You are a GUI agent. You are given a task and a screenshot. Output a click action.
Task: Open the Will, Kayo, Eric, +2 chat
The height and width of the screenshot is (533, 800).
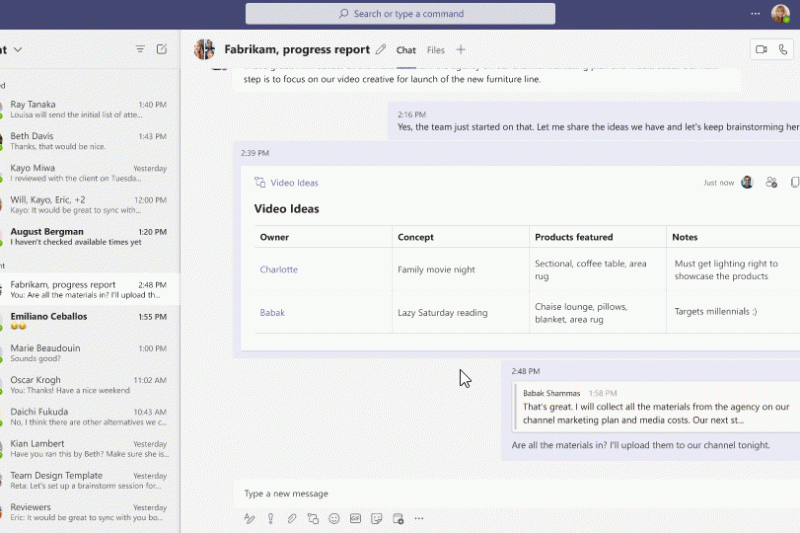click(90, 205)
